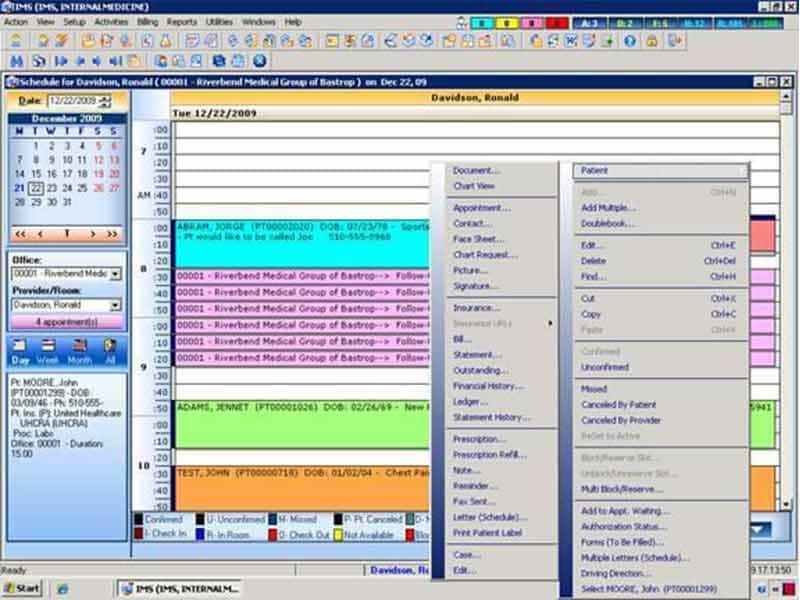Click the empty 7:00 time slot
This screenshot has height=600, width=800.
pyautogui.click(x=477, y=130)
